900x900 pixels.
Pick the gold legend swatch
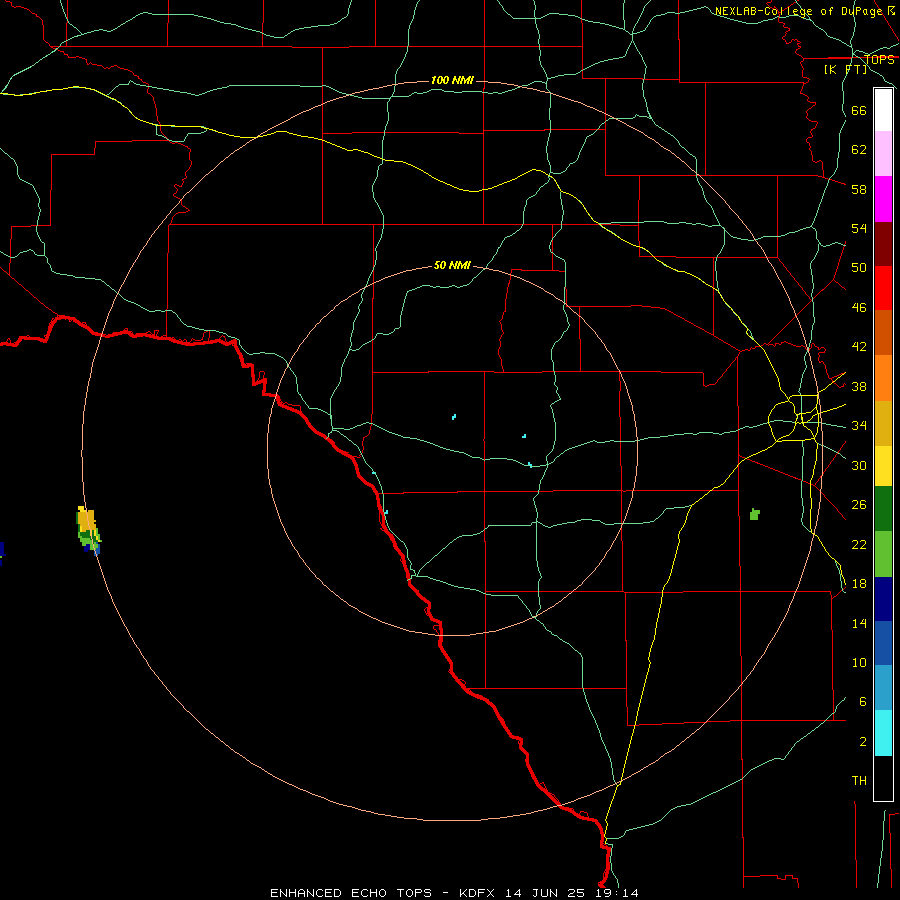(883, 423)
